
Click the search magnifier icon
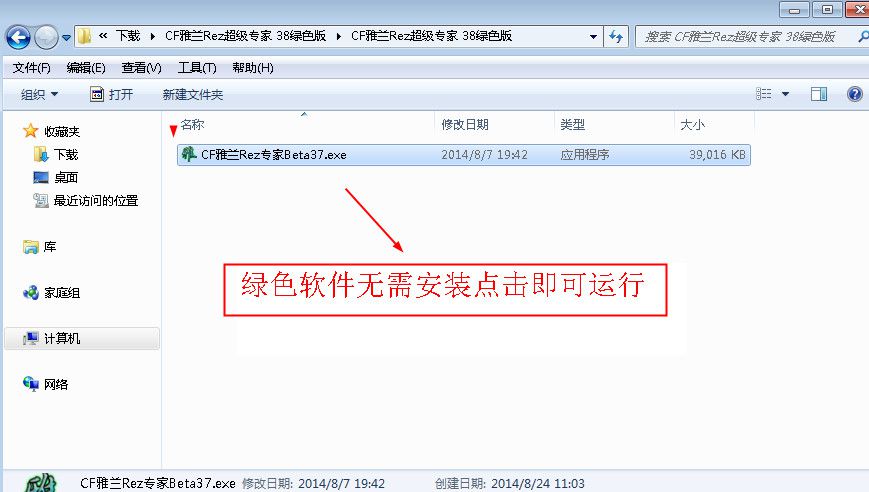pos(862,37)
